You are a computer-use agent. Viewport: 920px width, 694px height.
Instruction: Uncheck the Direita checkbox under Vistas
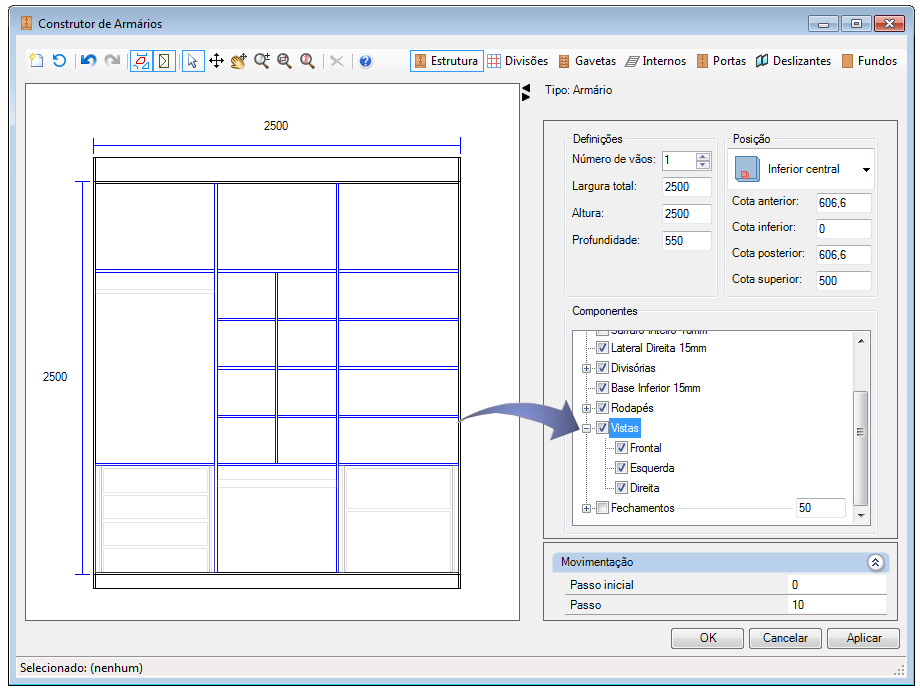coord(621,488)
